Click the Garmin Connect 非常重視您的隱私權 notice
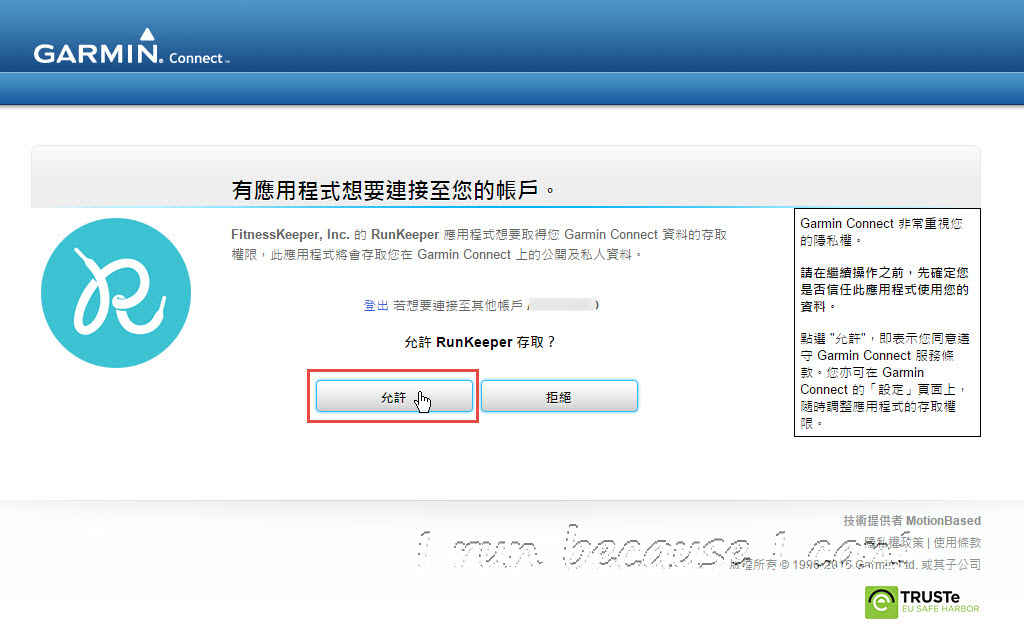 point(881,232)
